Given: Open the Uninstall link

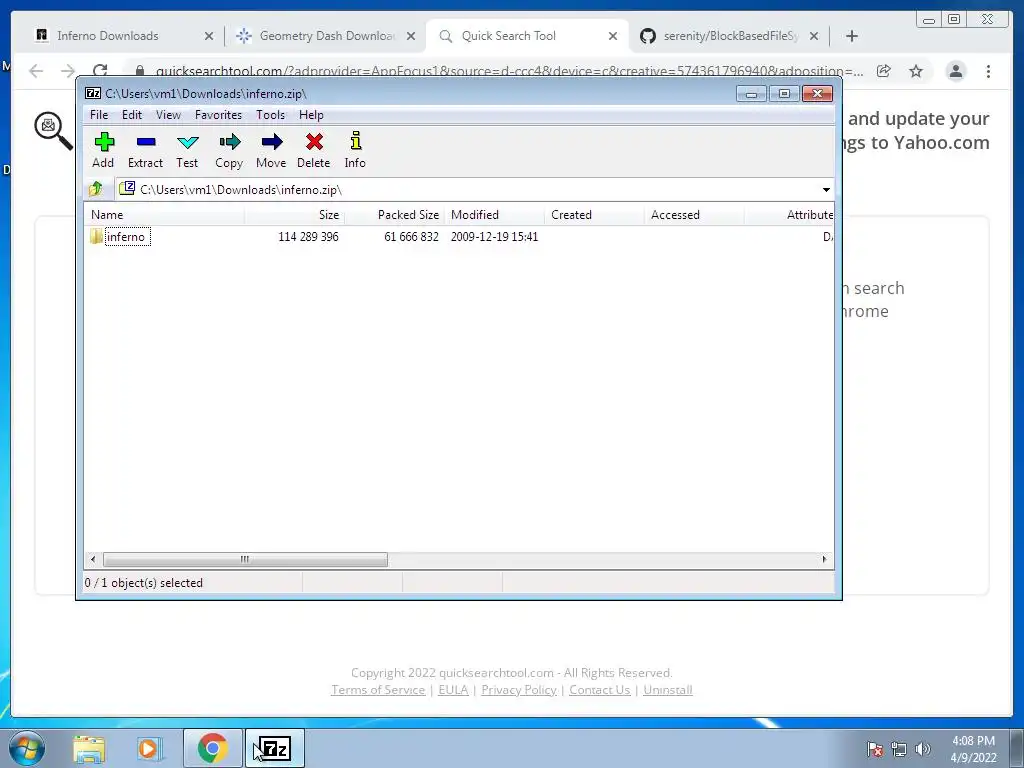Looking at the screenshot, I should pyautogui.click(x=667, y=690).
